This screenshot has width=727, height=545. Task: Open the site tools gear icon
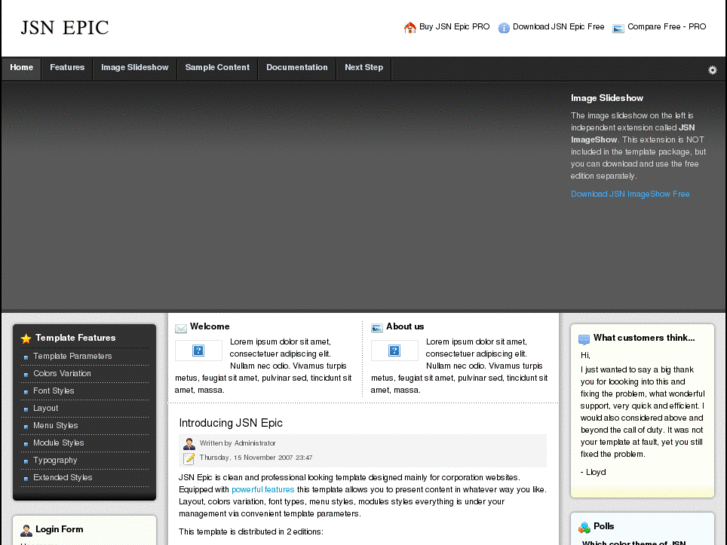coord(712,70)
